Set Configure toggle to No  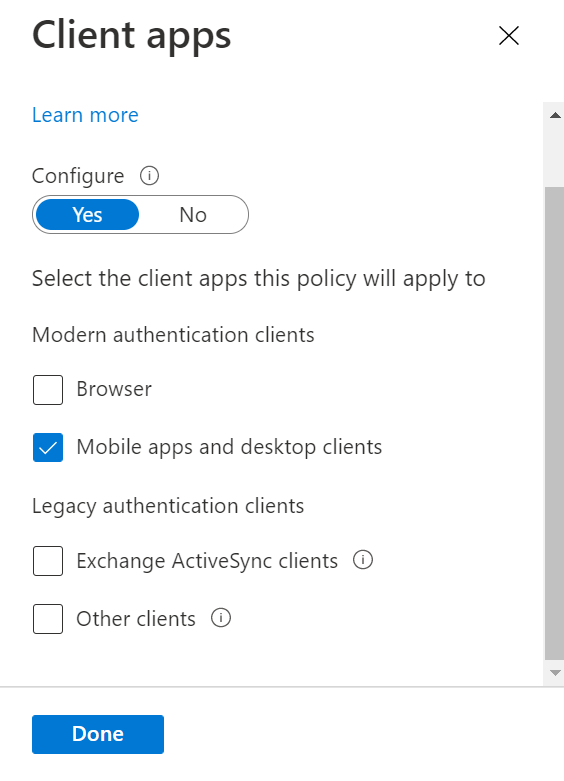coord(193,215)
